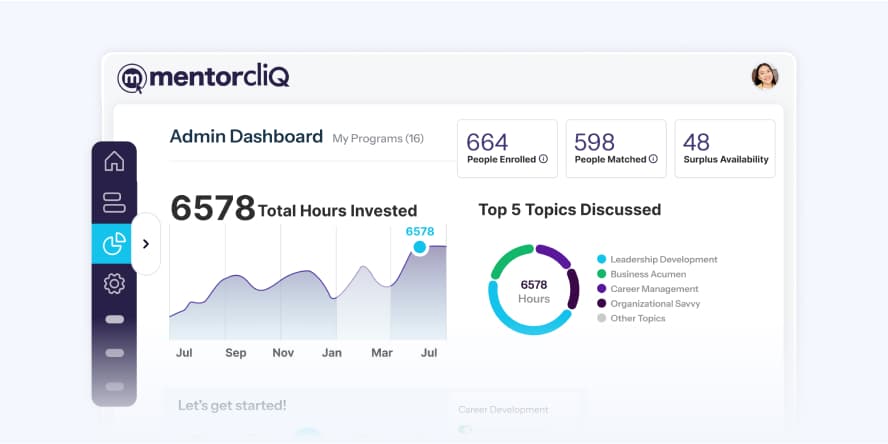Screen dimensions: 888x444
Task: Click the info icon beside People Enrolled
Action: (x=544, y=159)
